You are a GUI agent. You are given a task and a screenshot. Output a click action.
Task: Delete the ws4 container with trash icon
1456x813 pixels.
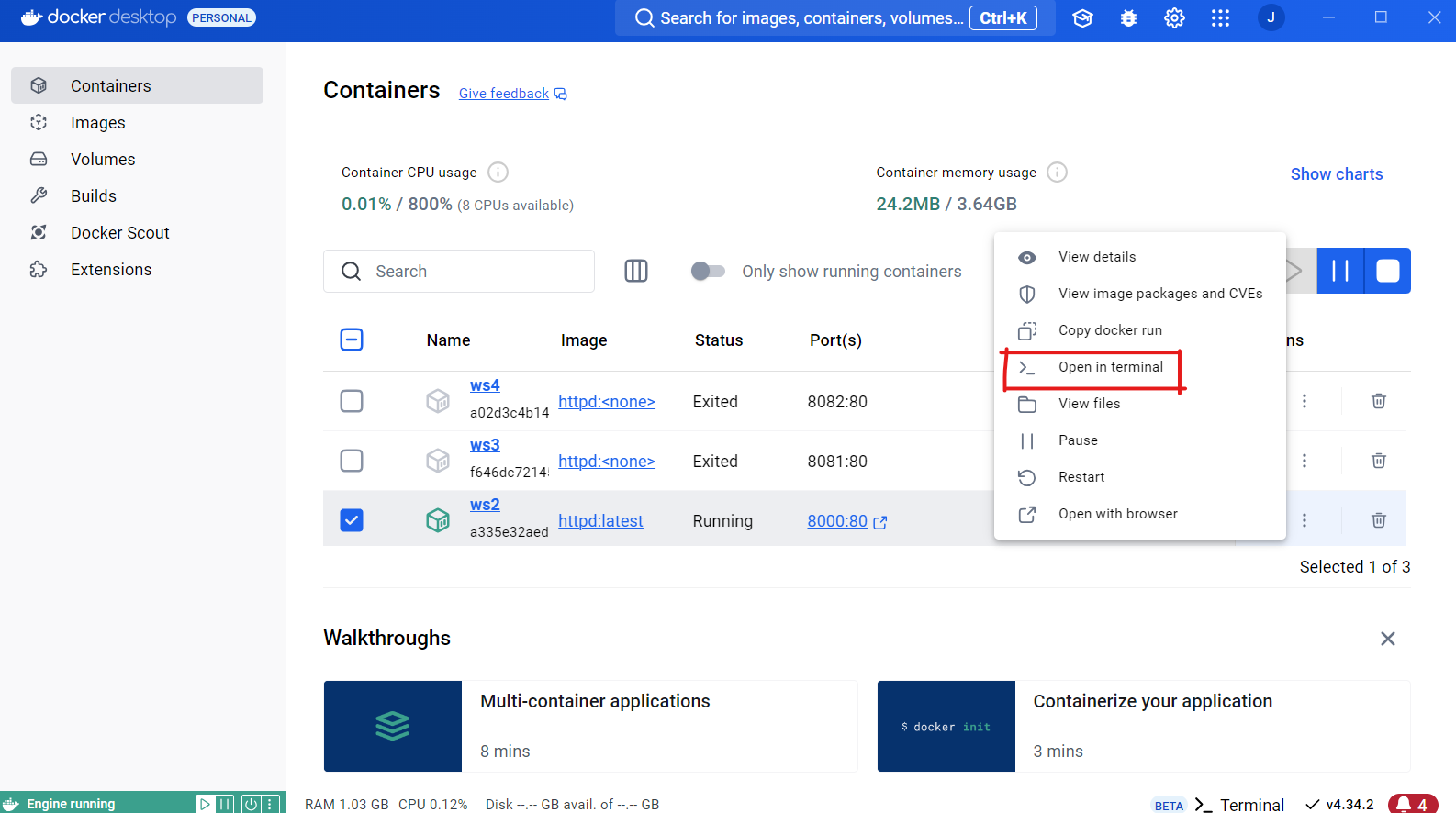(x=1379, y=401)
